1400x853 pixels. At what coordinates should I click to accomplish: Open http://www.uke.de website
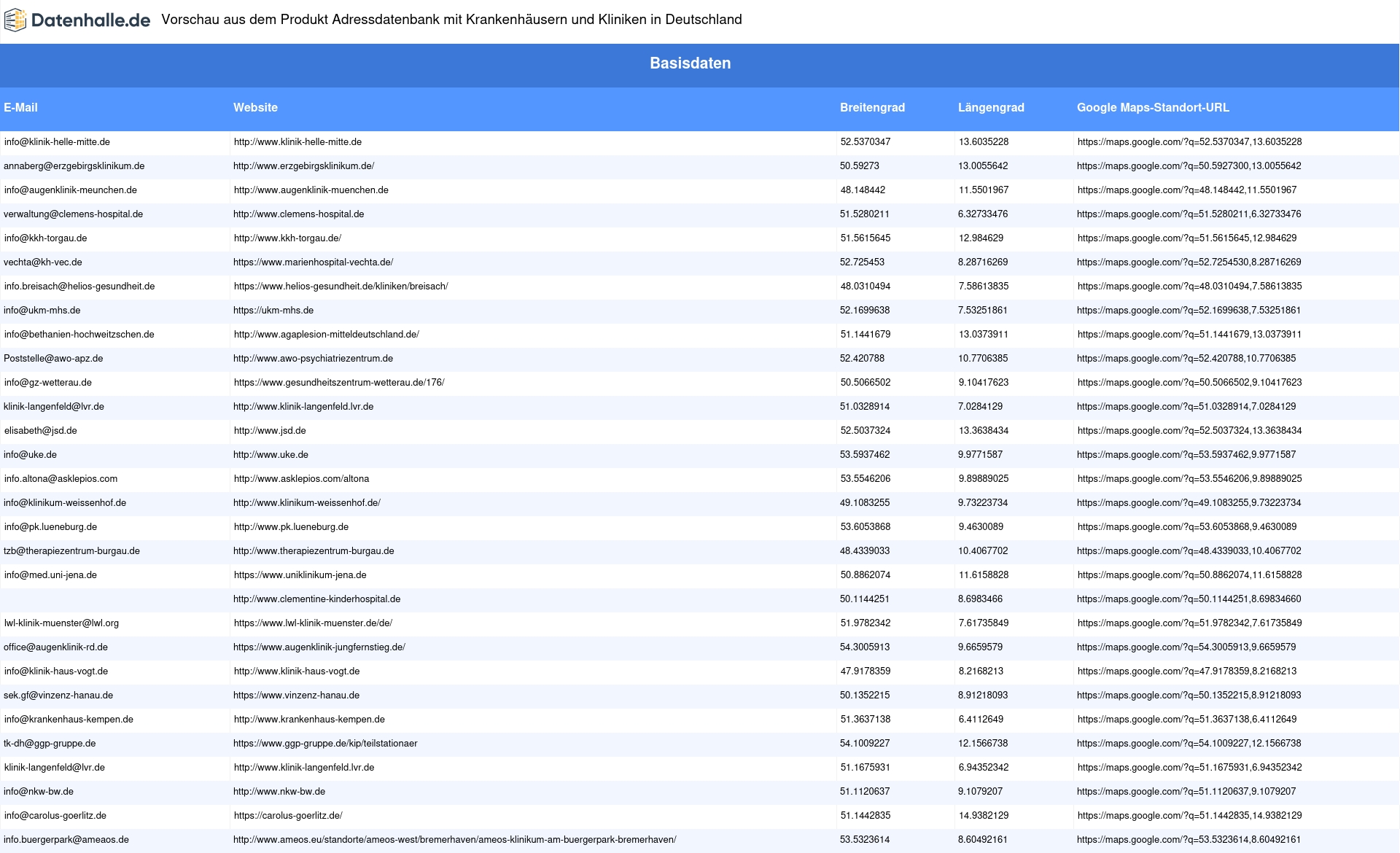click(271, 455)
